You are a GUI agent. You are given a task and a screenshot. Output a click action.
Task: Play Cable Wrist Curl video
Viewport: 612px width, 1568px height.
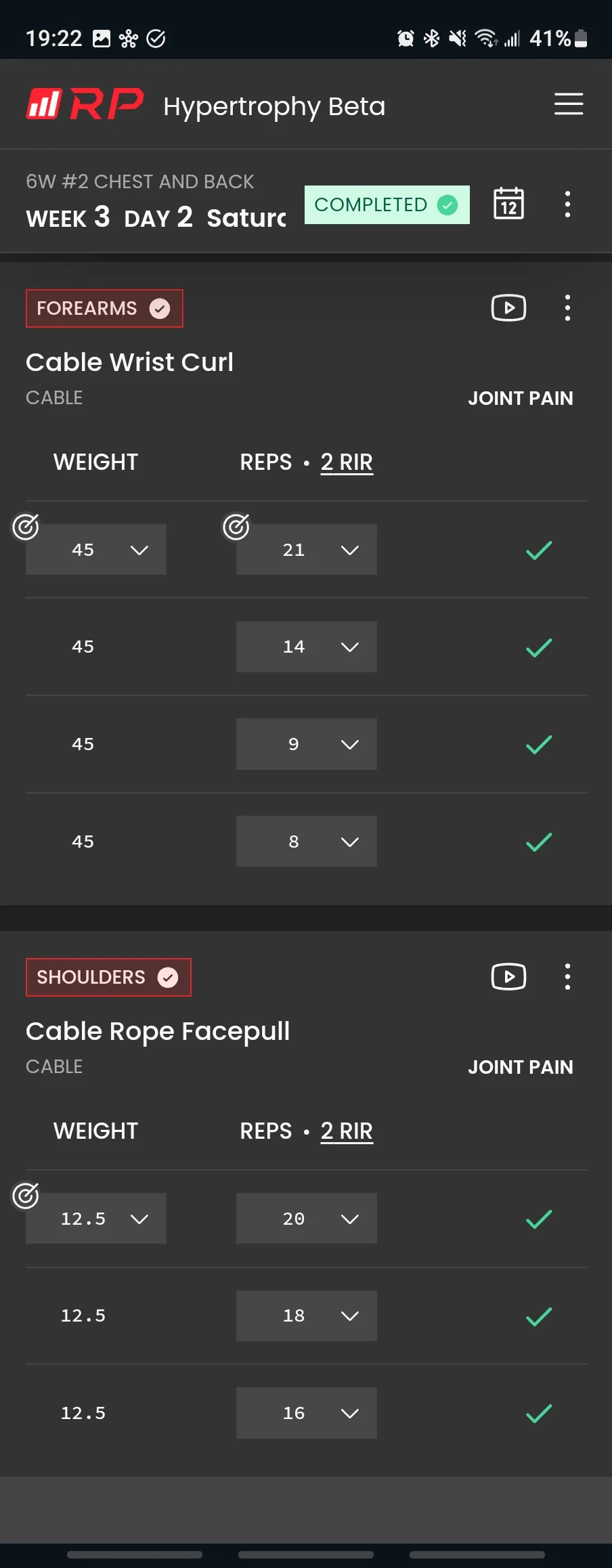(508, 308)
